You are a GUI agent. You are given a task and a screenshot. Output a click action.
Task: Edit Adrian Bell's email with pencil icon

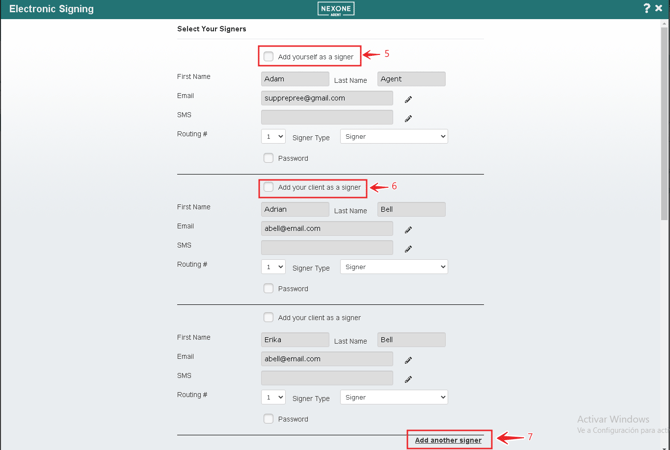pyautogui.click(x=408, y=229)
